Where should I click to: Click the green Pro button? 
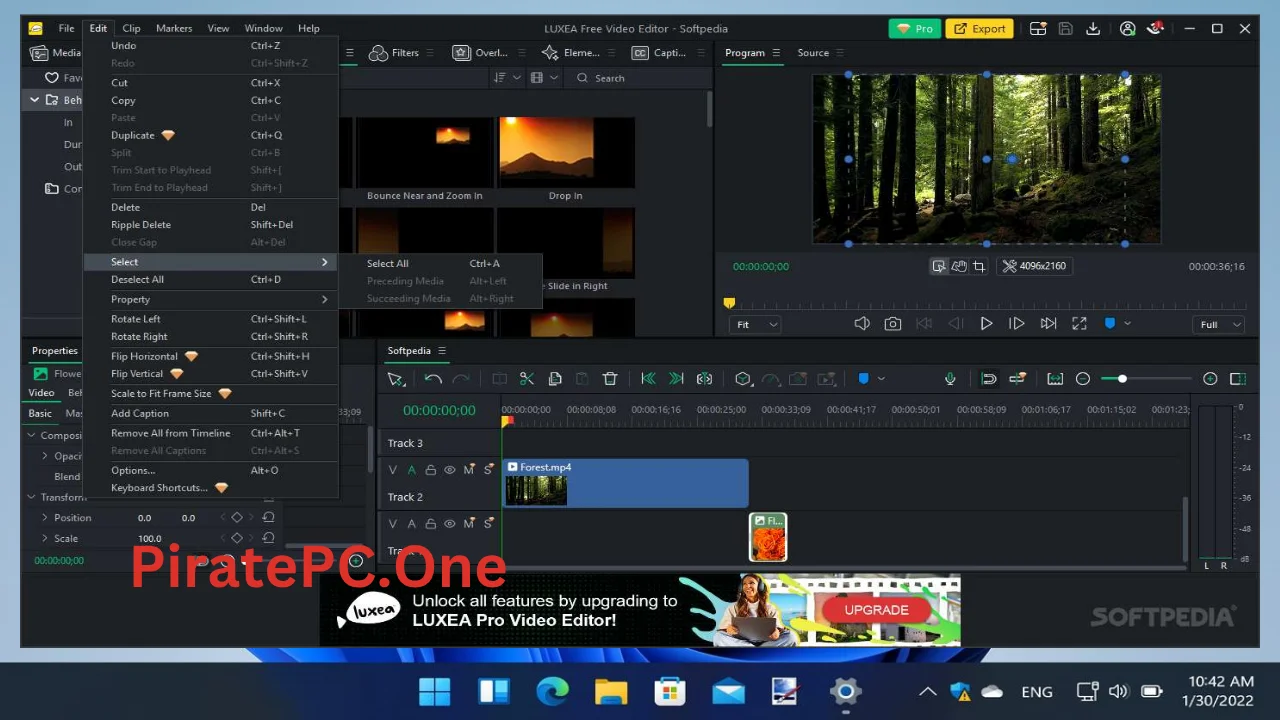coord(914,28)
